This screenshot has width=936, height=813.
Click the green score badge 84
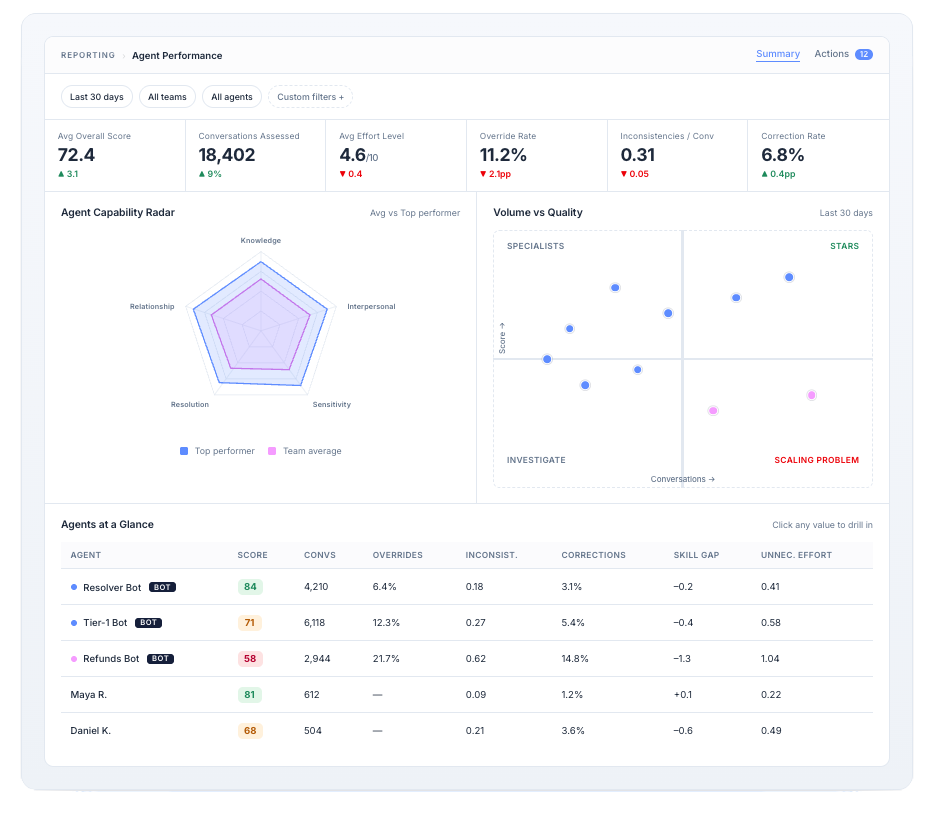click(250, 587)
